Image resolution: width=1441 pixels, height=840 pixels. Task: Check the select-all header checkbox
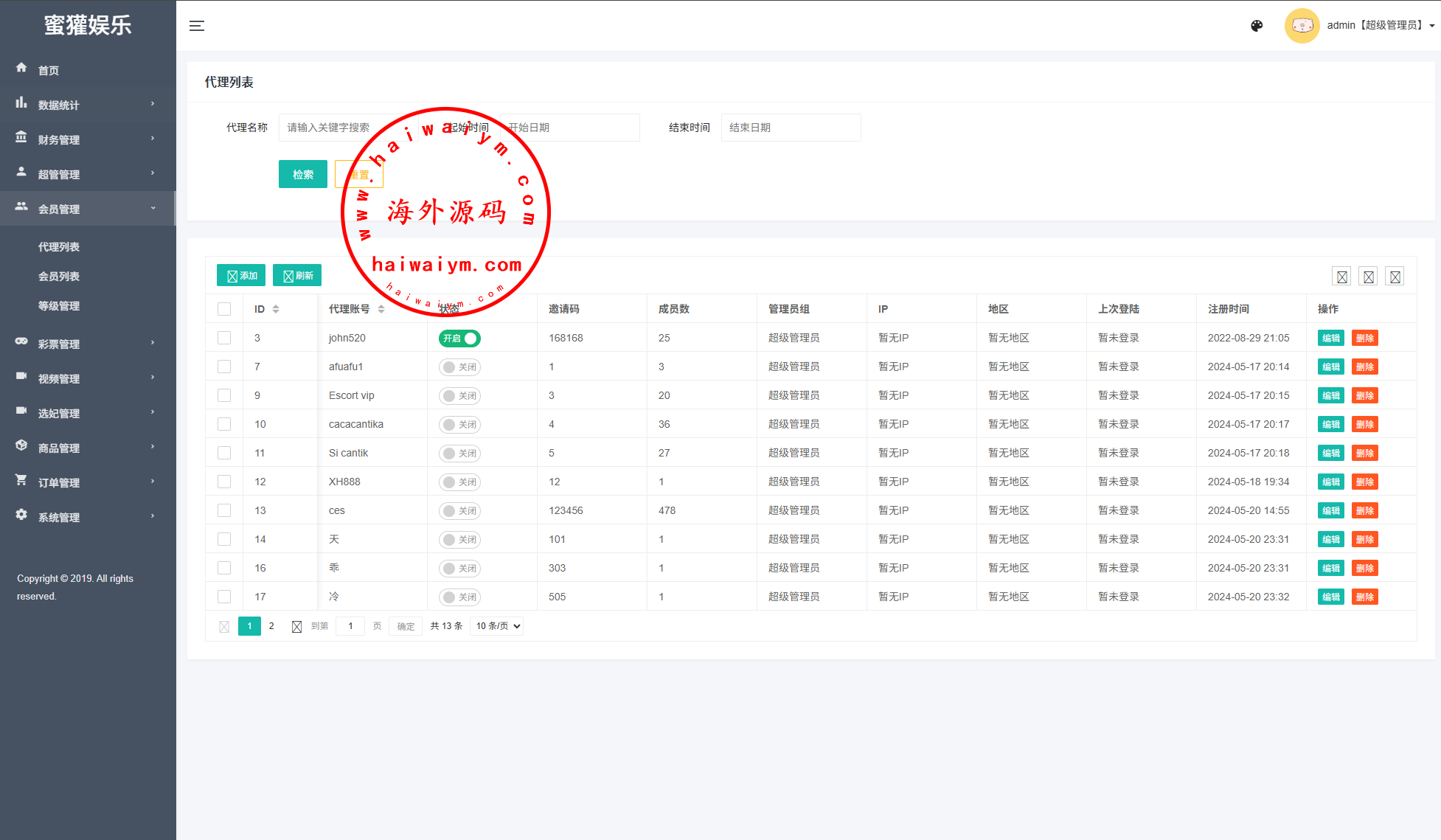coord(224,309)
